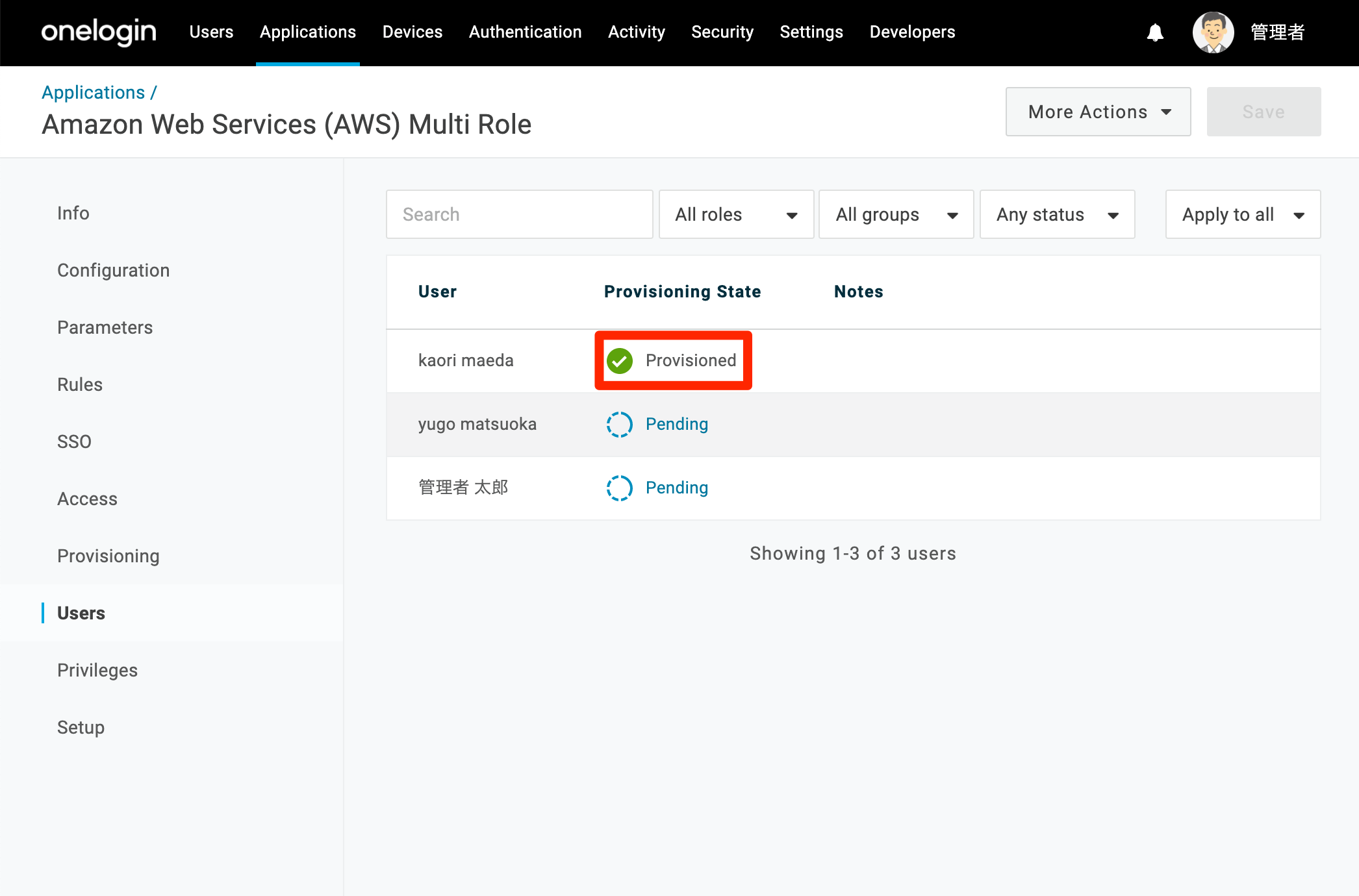Expand the More Actions dropdown
Viewport: 1359px width, 896px height.
coord(1099,112)
